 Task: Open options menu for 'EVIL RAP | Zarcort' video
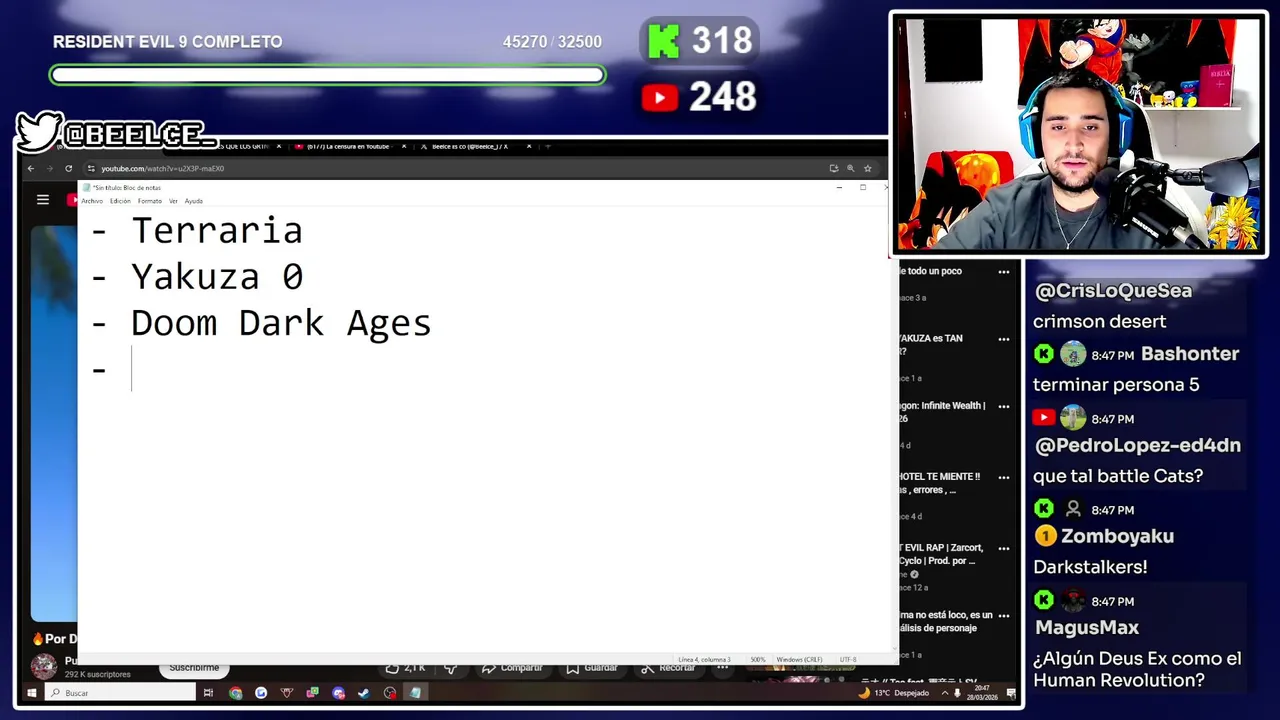click(1003, 549)
